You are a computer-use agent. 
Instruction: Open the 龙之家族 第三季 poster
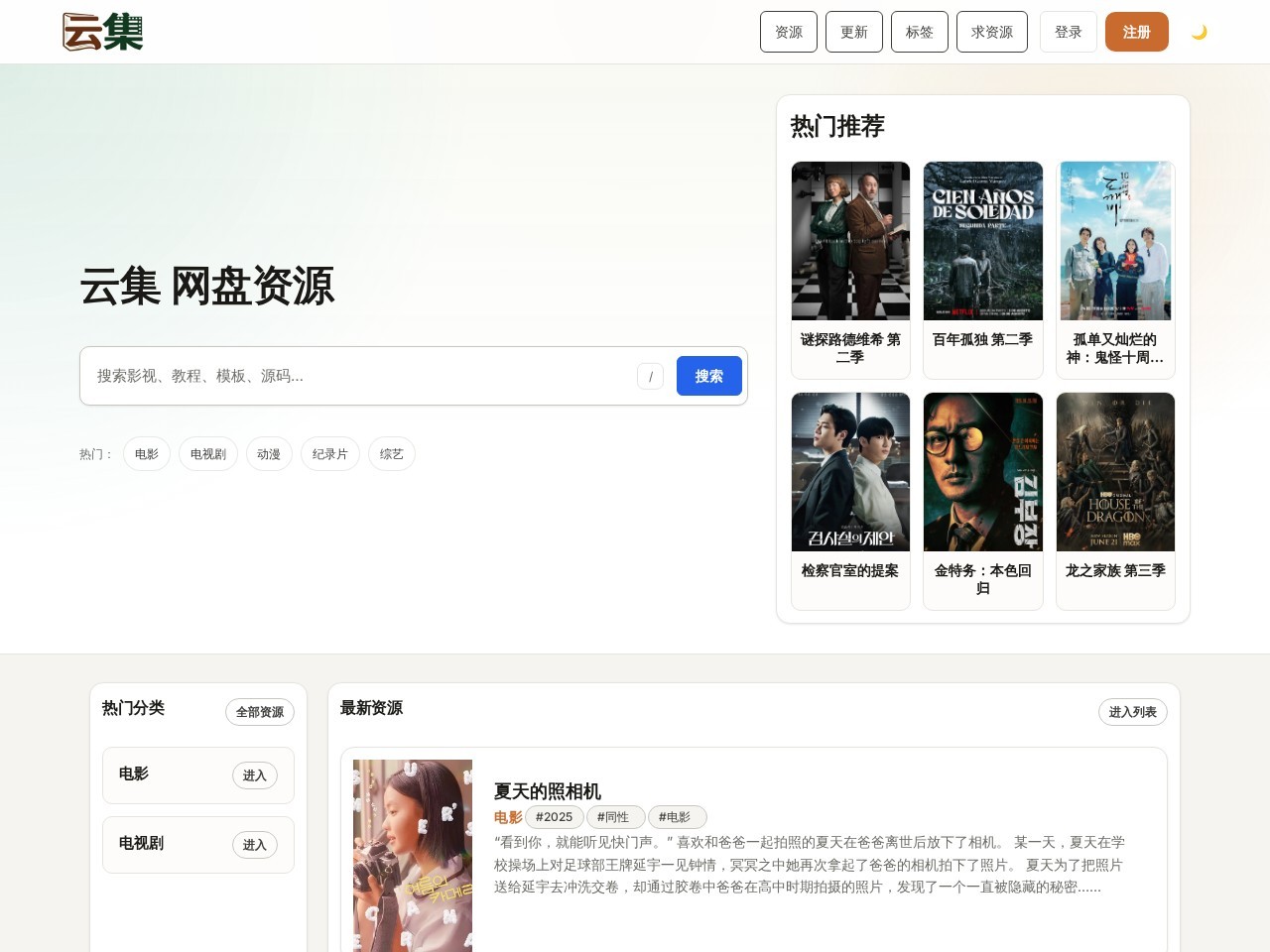click(1116, 472)
